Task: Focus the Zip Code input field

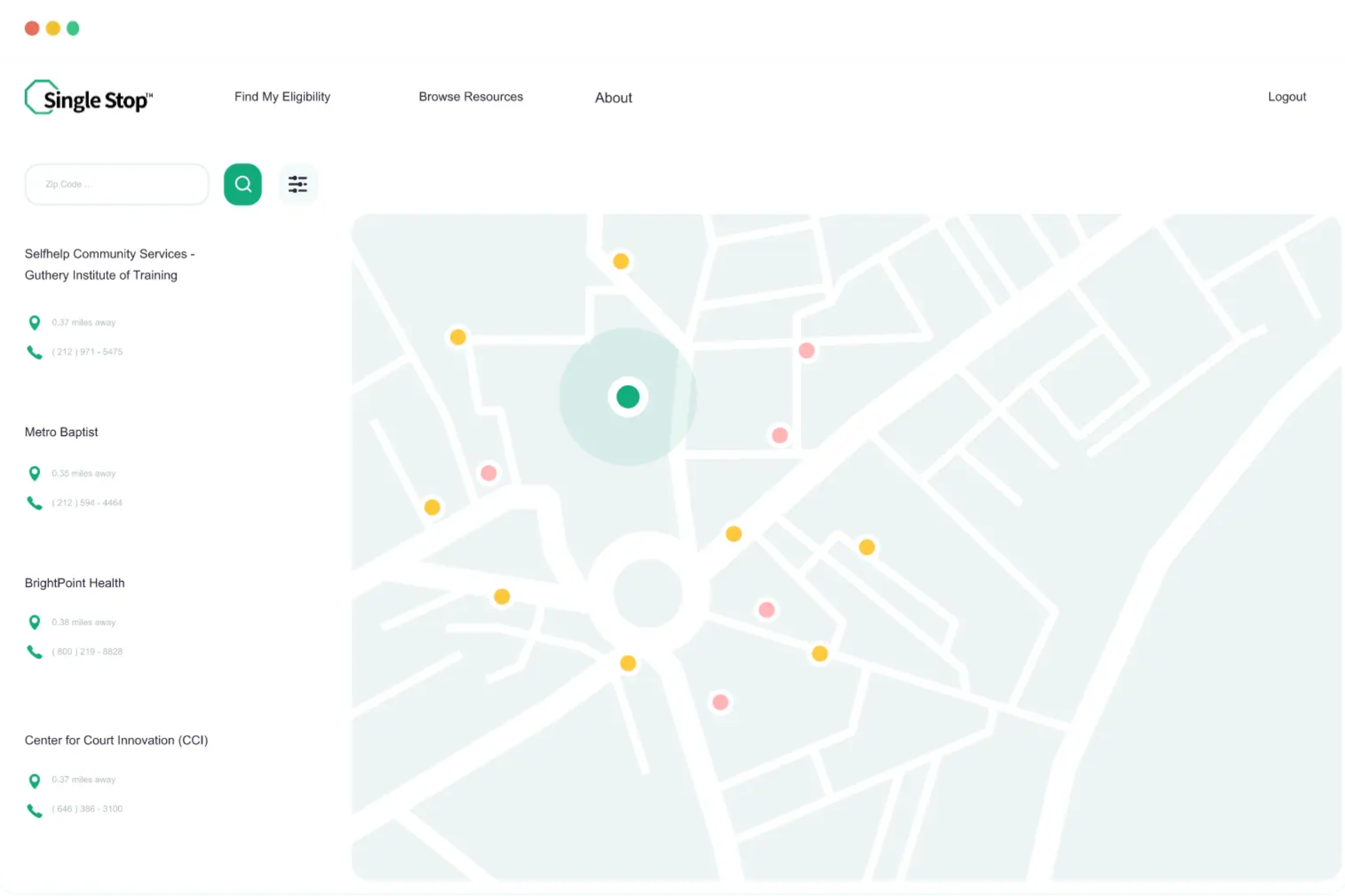Action: pyautogui.click(x=117, y=184)
